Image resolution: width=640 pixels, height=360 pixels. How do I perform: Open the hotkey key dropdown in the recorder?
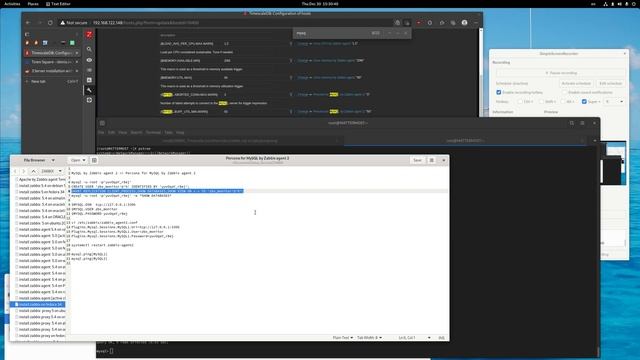point(614,102)
